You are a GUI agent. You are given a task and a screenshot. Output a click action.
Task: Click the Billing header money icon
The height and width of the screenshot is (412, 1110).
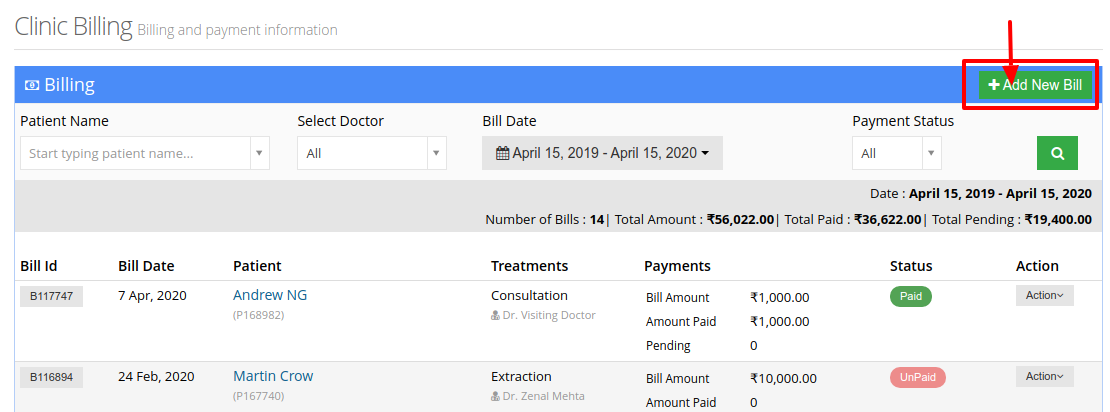pyautogui.click(x=32, y=86)
